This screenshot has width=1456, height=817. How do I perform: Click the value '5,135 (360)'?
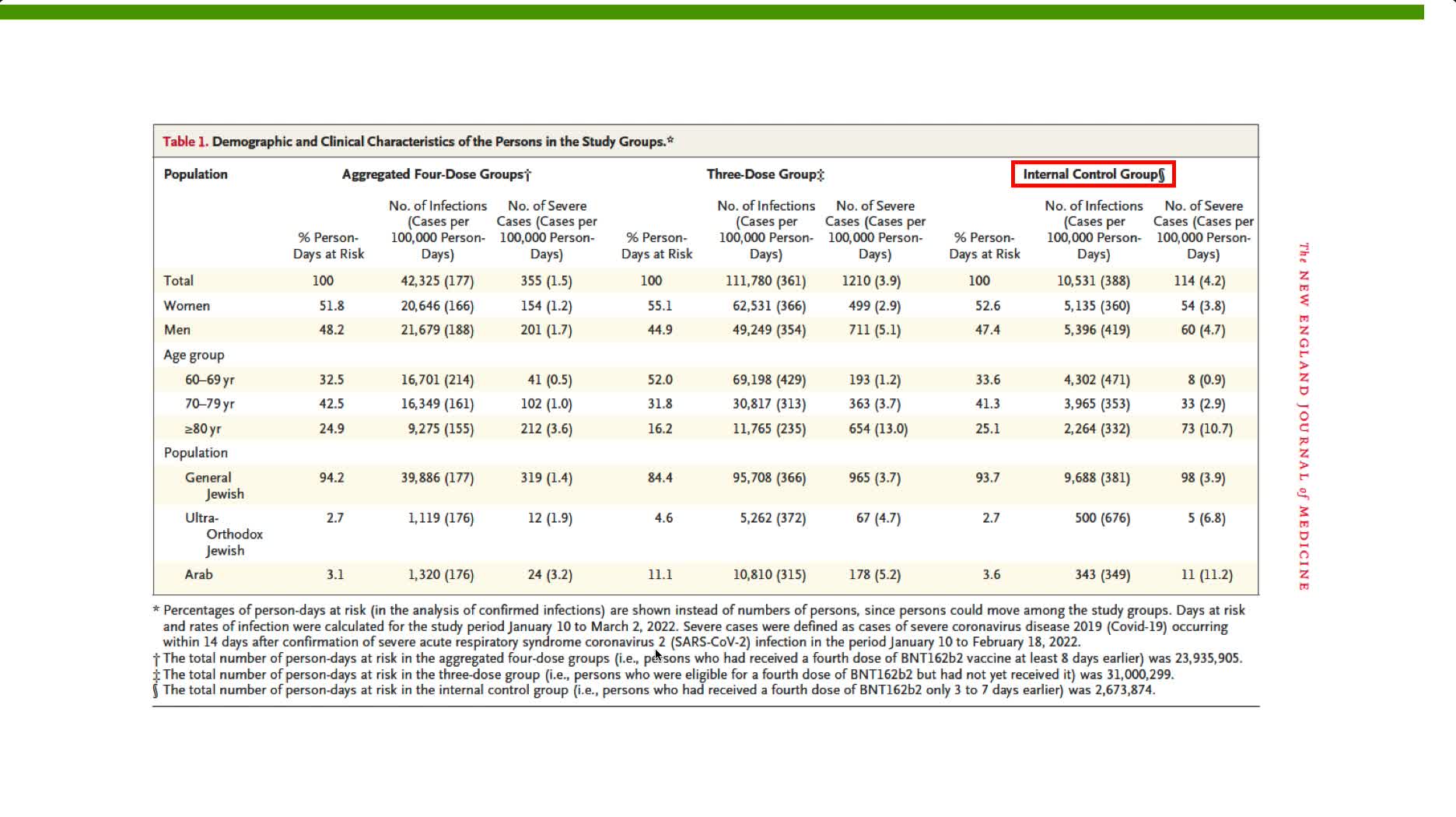click(x=1097, y=306)
